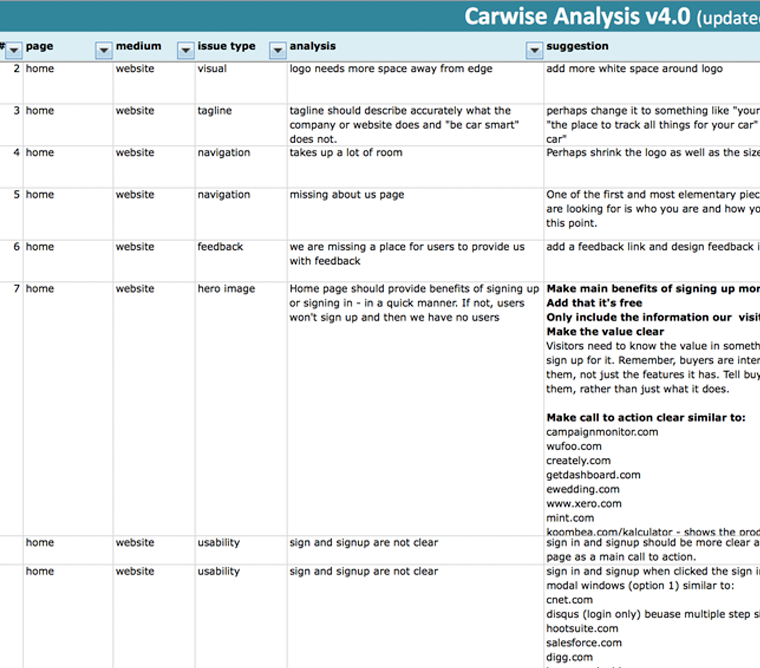The width and height of the screenshot is (760, 668).
Task: Click 'modal windows (option 1) similar to:' line
Action: (x=640, y=586)
